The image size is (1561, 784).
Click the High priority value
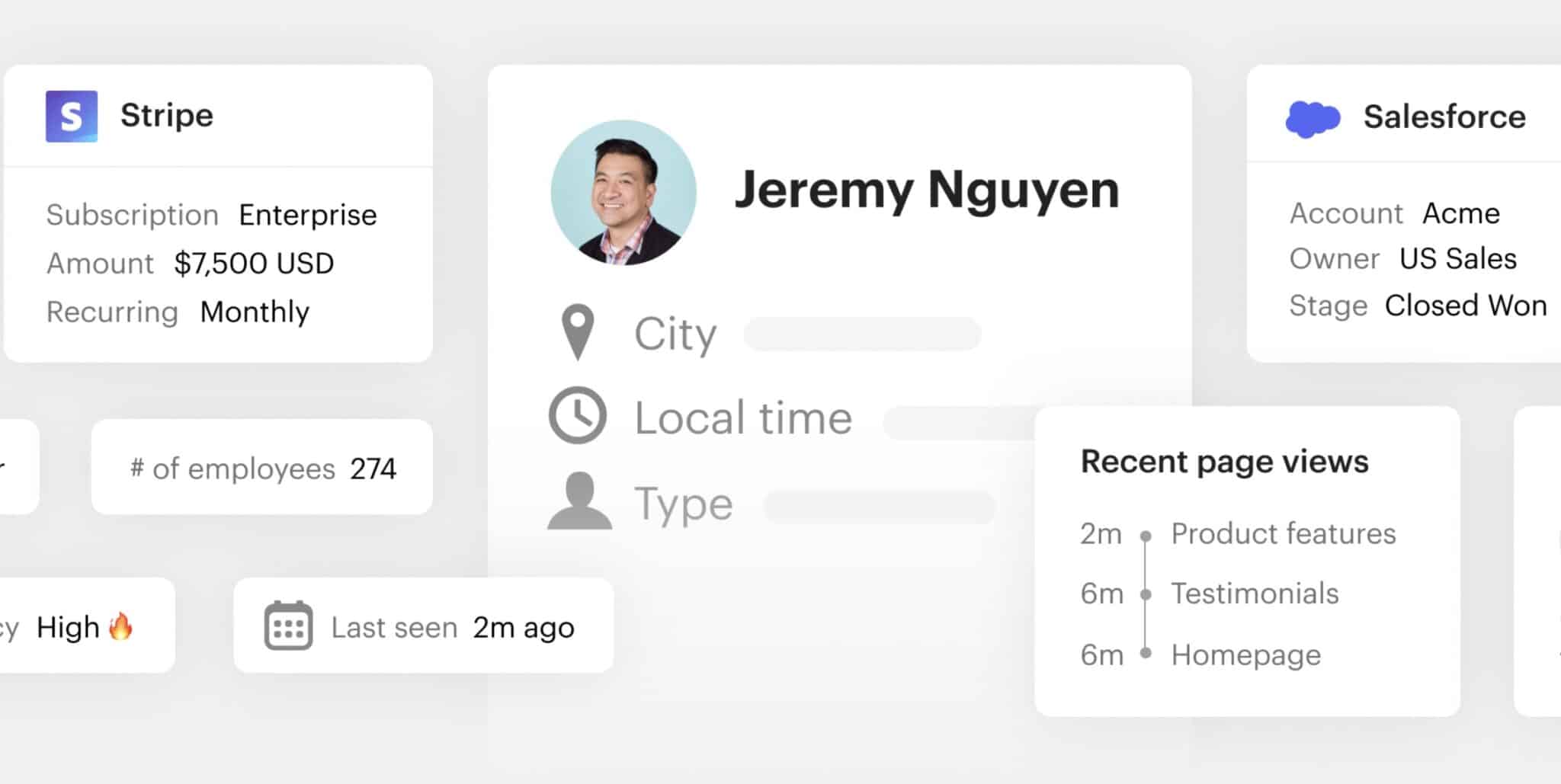tap(68, 627)
